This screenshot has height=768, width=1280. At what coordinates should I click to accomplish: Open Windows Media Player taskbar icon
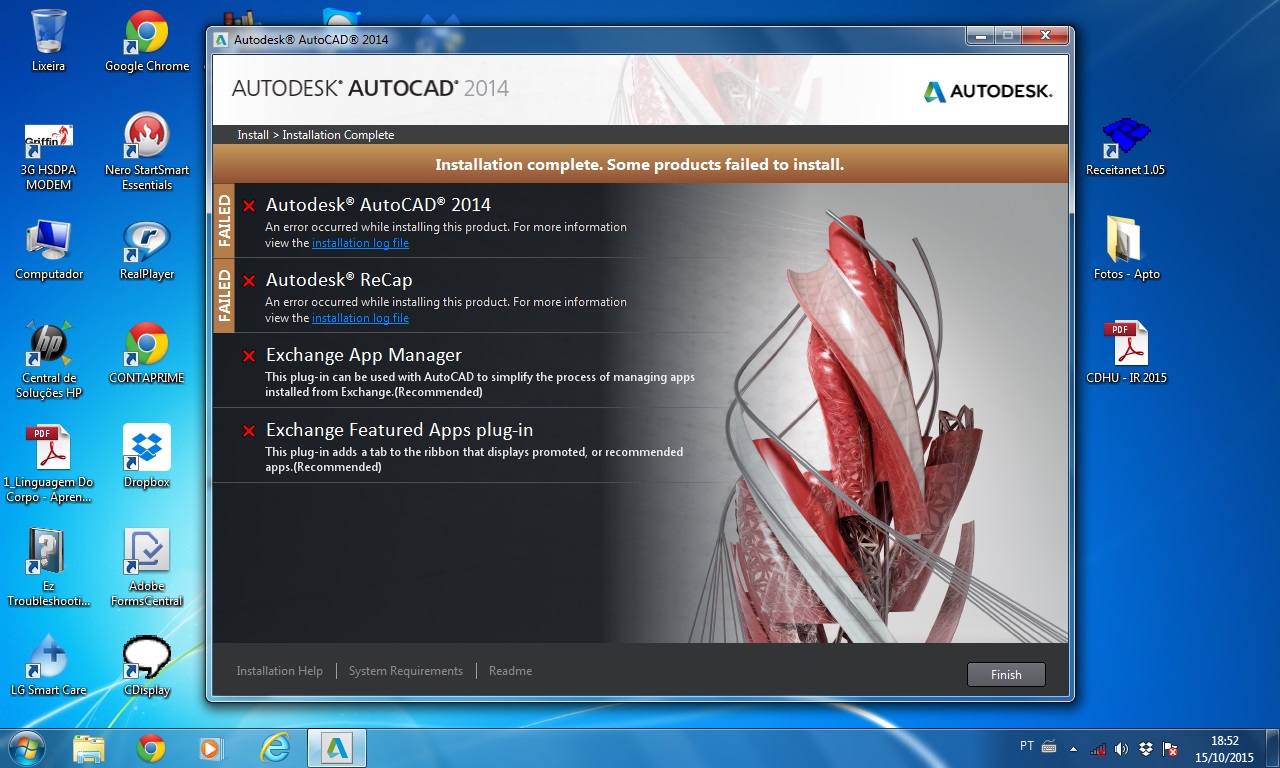pyautogui.click(x=211, y=748)
